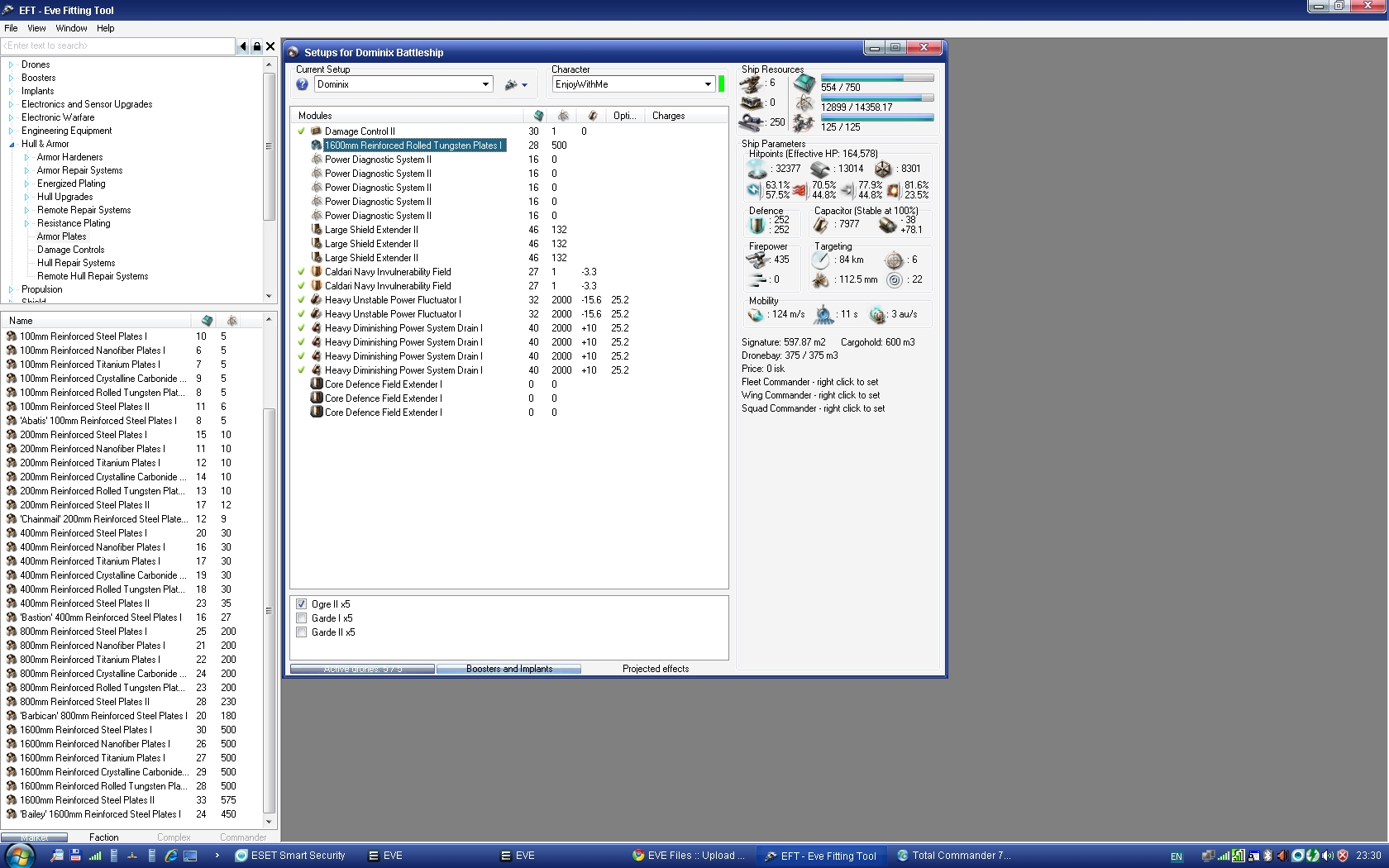1389x868 pixels.
Task: Click the EM resistance icon in Hitpoints
Action: (753, 190)
